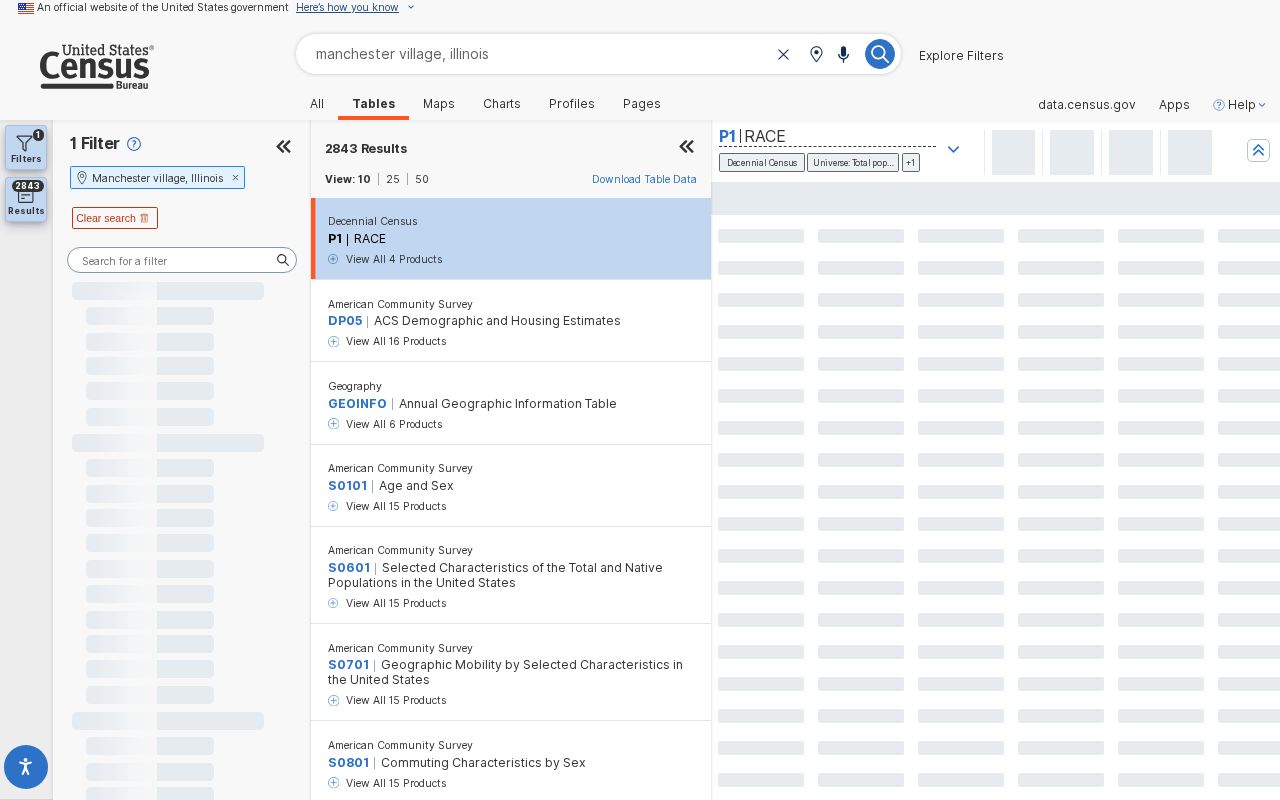Set results view to 25
The height and width of the screenshot is (800, 1280).
click(x=393, y=179)
